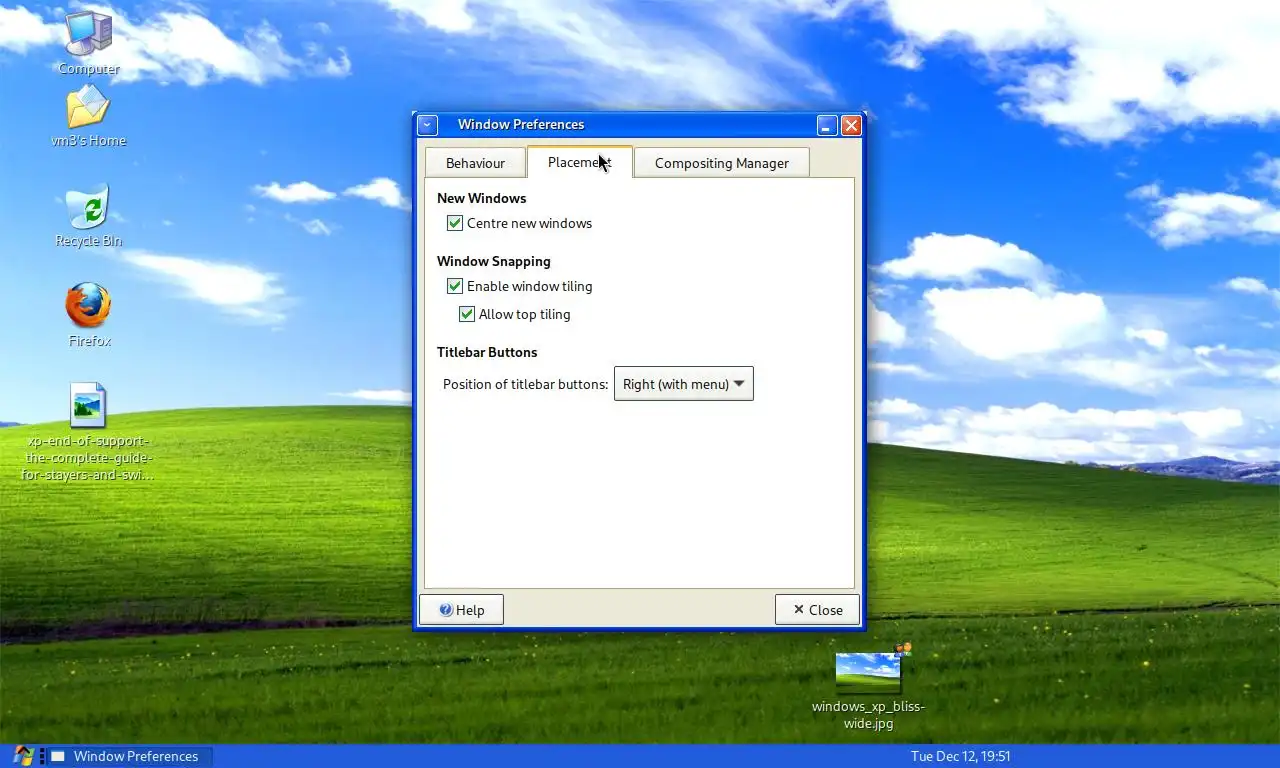The height and width of the screenshot is (768, 1280).
Task: Select the Recycle Bin desktop icon
Action: pyautogui.click(x=88, y=207)
